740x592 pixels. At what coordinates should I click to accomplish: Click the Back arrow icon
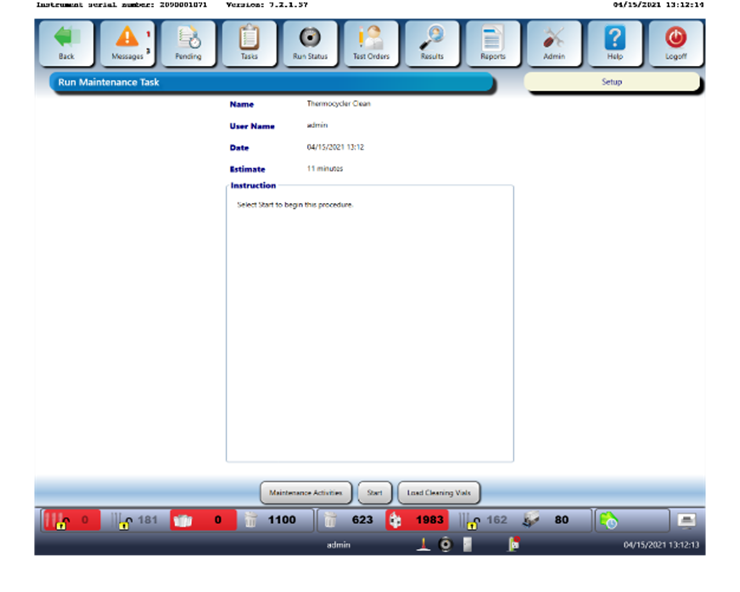66,39
